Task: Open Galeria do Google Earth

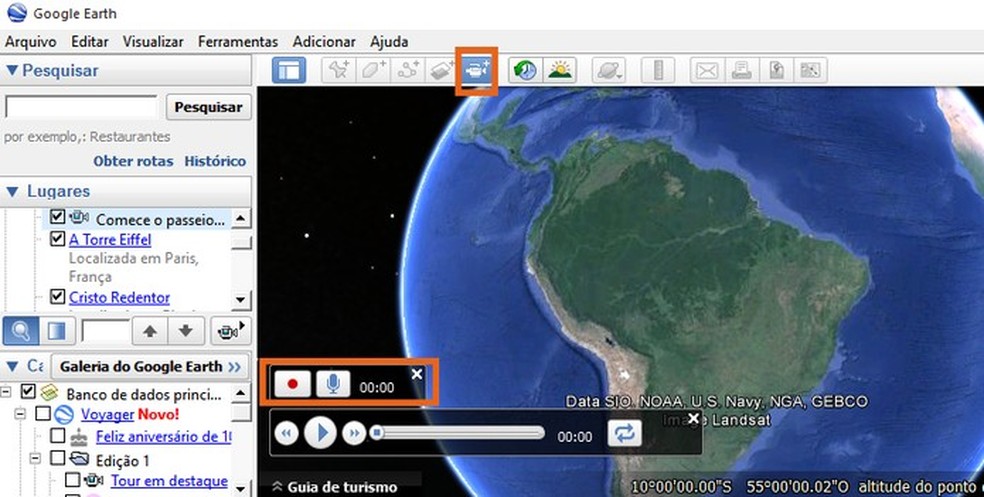Action: [150, 366]
